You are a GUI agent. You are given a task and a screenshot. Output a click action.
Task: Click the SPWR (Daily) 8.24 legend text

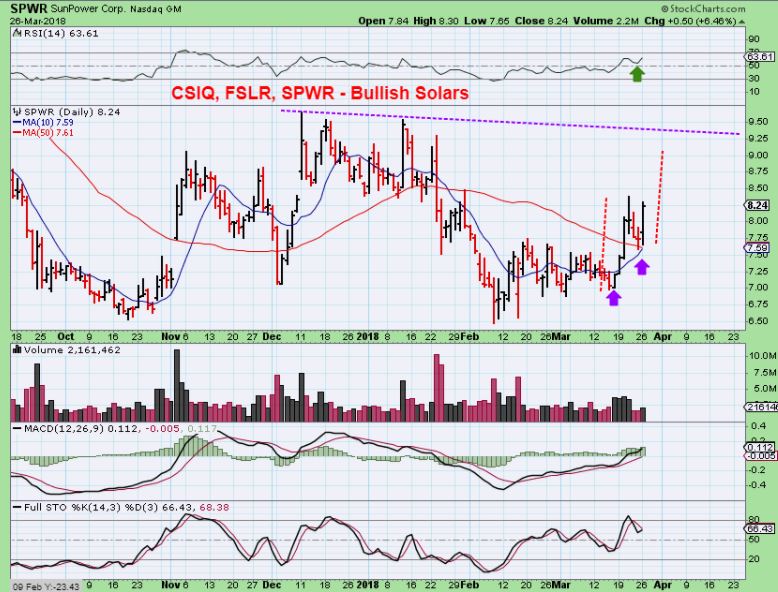[x=72, y=112]
